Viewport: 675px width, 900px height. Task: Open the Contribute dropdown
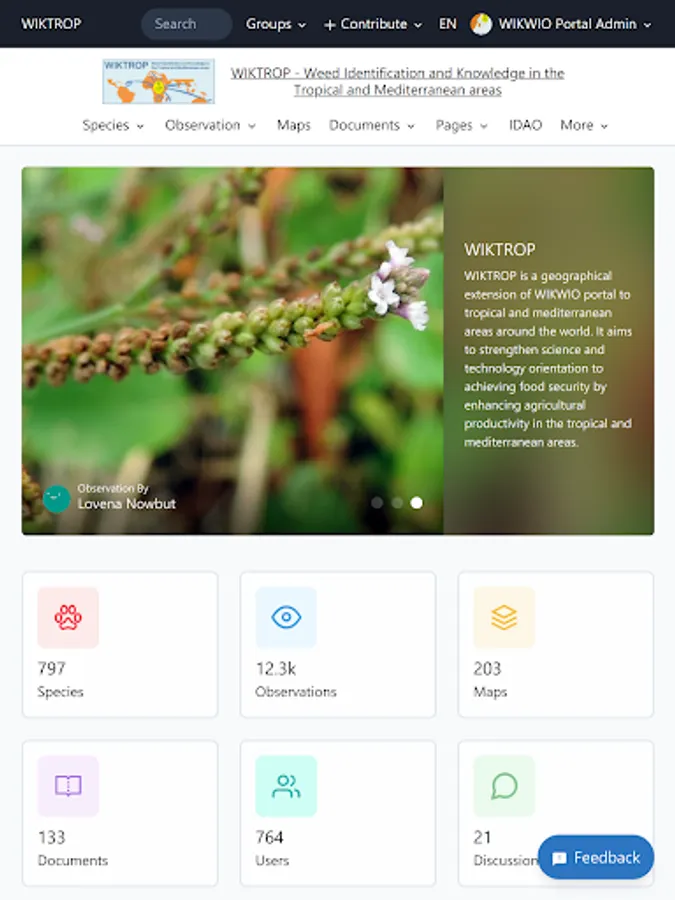tap(373, 24)
